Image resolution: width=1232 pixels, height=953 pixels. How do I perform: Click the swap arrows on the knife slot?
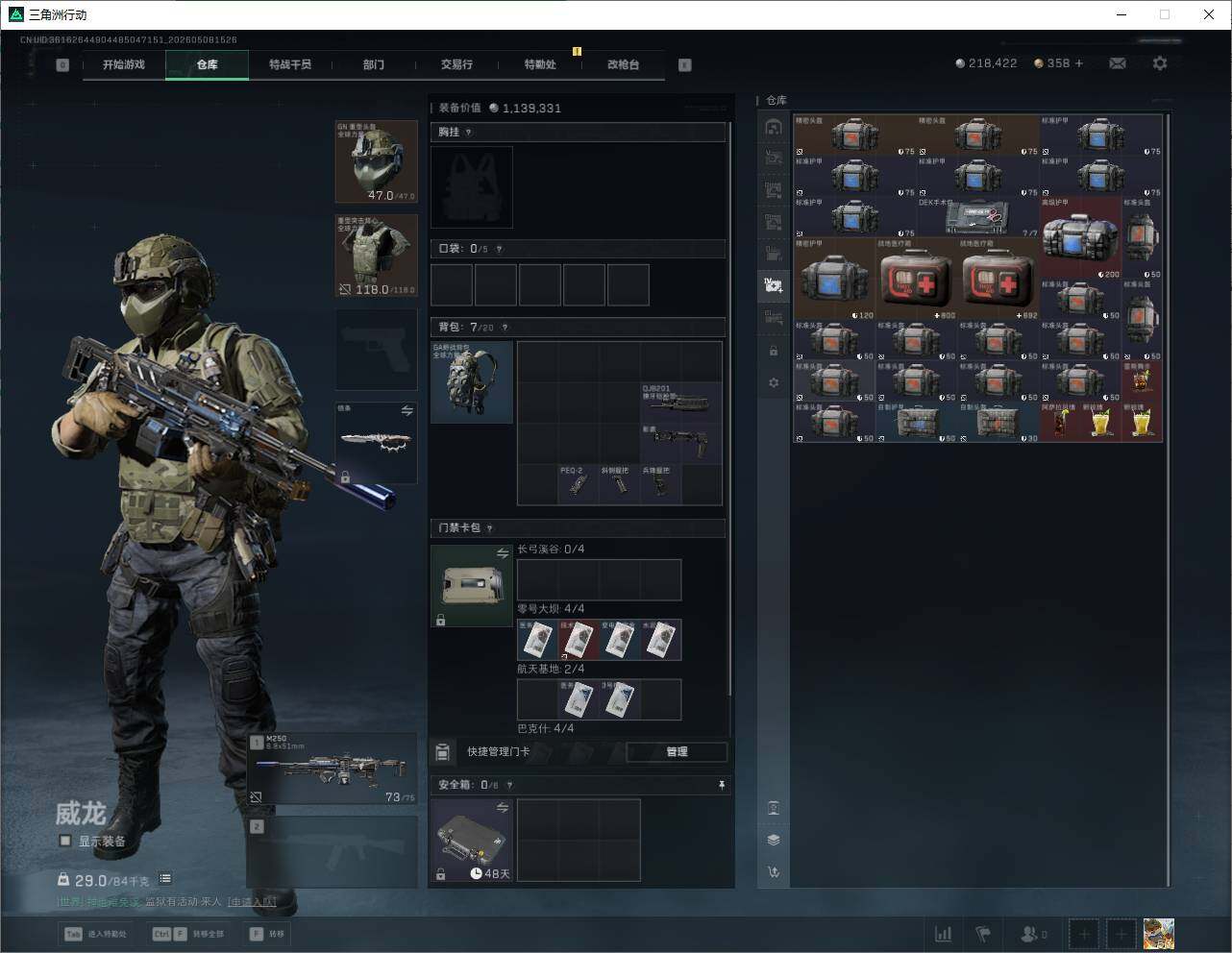407,411
